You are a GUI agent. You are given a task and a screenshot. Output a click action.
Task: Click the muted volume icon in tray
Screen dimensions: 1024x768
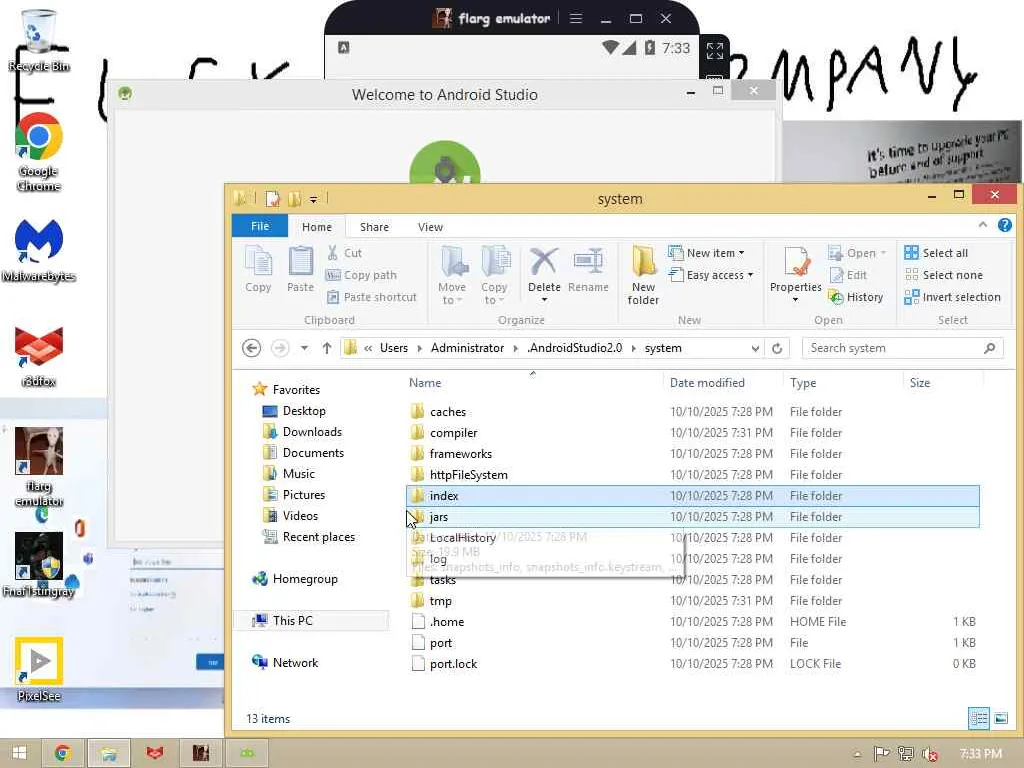[x=931, y=754]
